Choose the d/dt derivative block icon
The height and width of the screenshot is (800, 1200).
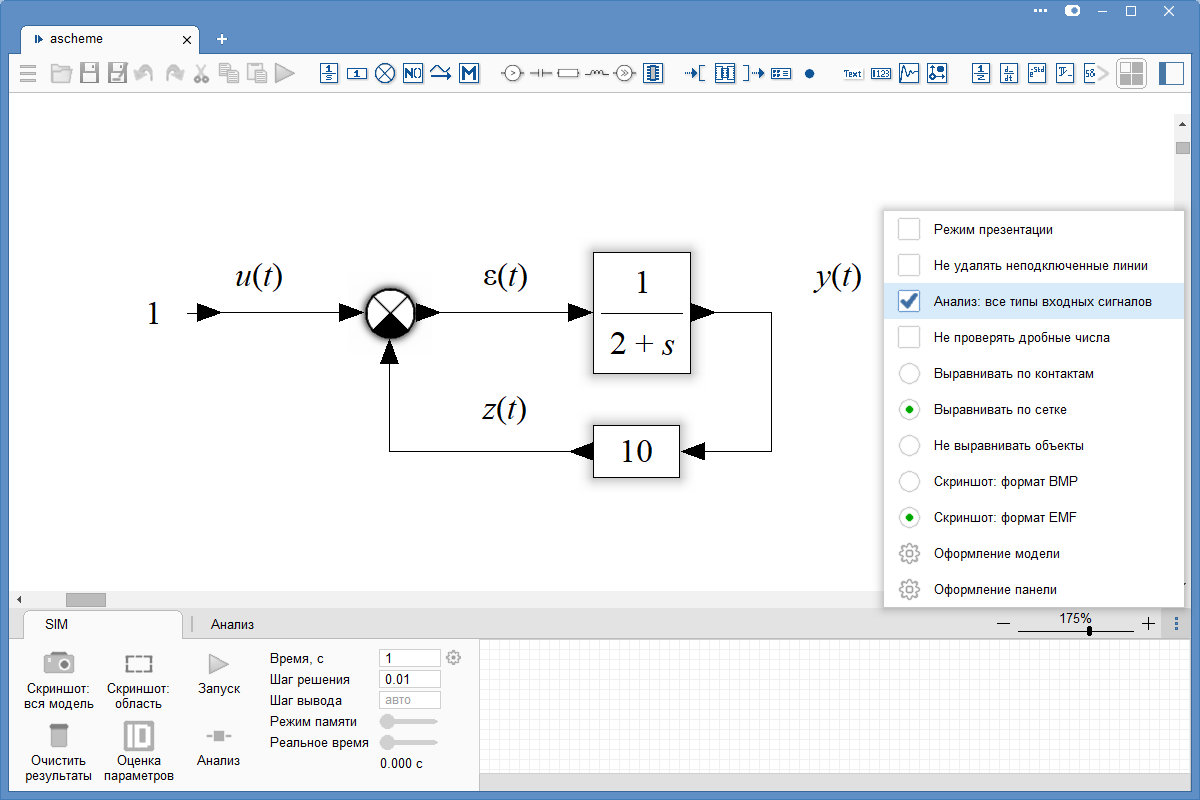[1009, 73]
